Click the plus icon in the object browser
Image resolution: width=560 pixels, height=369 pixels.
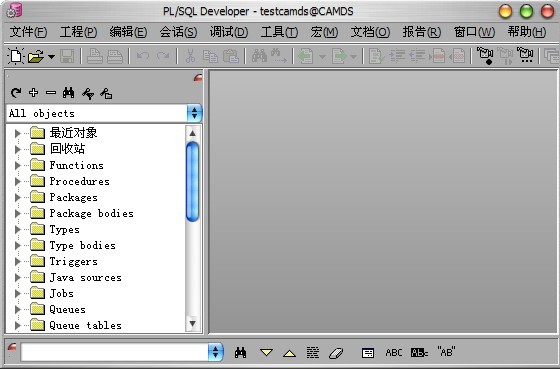[x=34, y=93]
